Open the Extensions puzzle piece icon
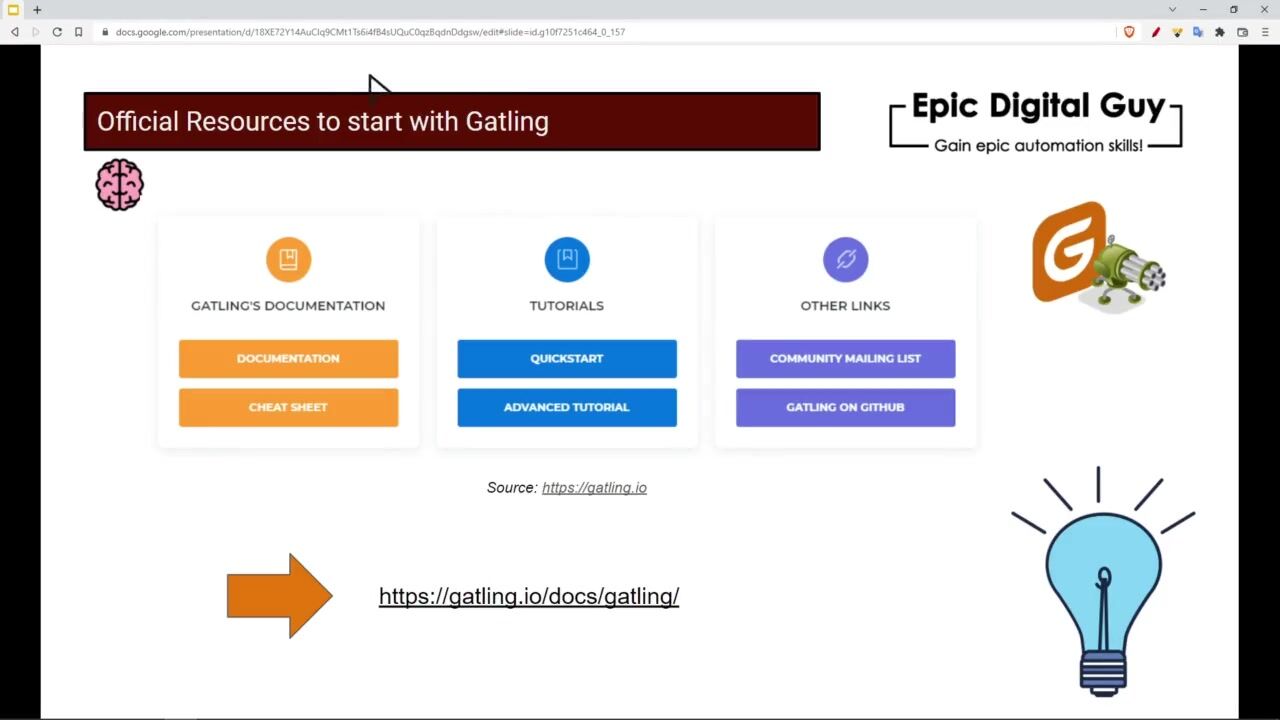Viewport: 1280px width, 720px height. click(1220, 32)
